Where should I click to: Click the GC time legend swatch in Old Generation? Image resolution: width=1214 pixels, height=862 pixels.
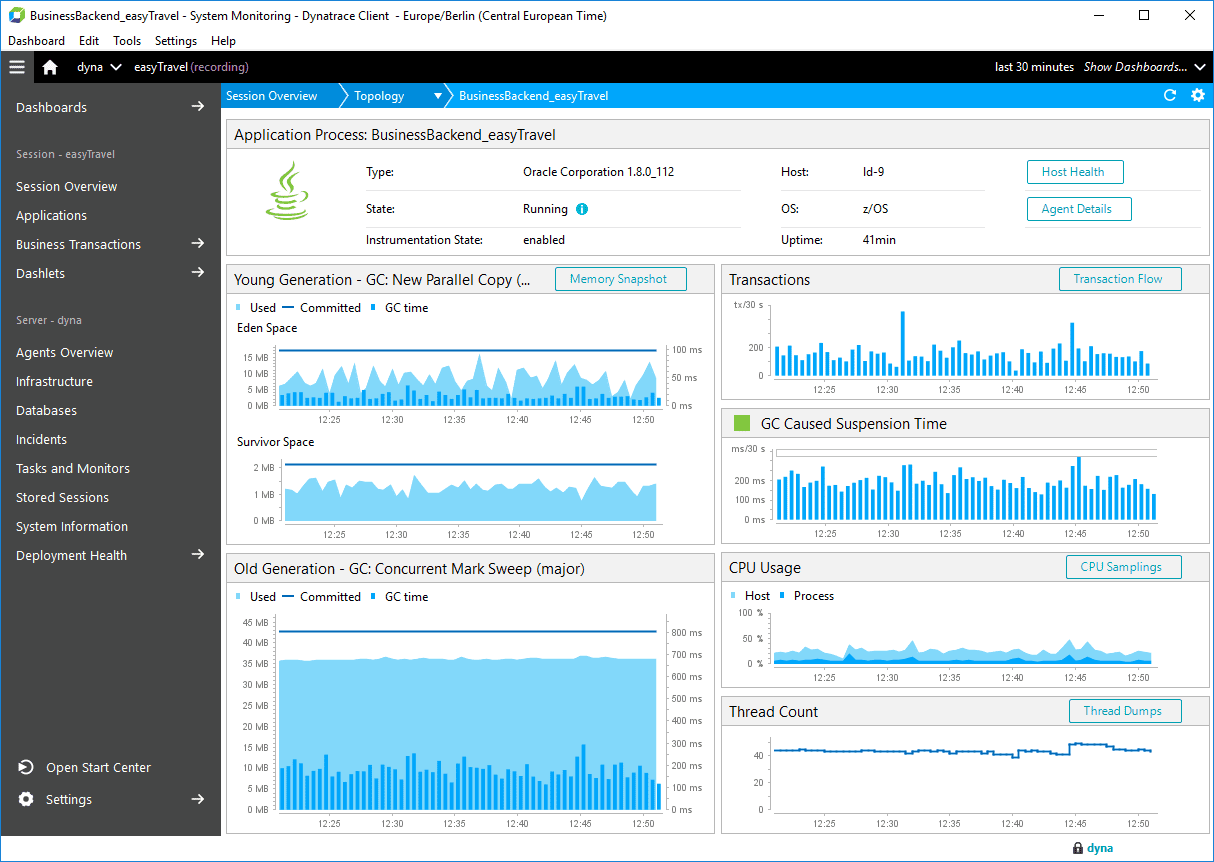pyautogui.click(x=374, y=597)
